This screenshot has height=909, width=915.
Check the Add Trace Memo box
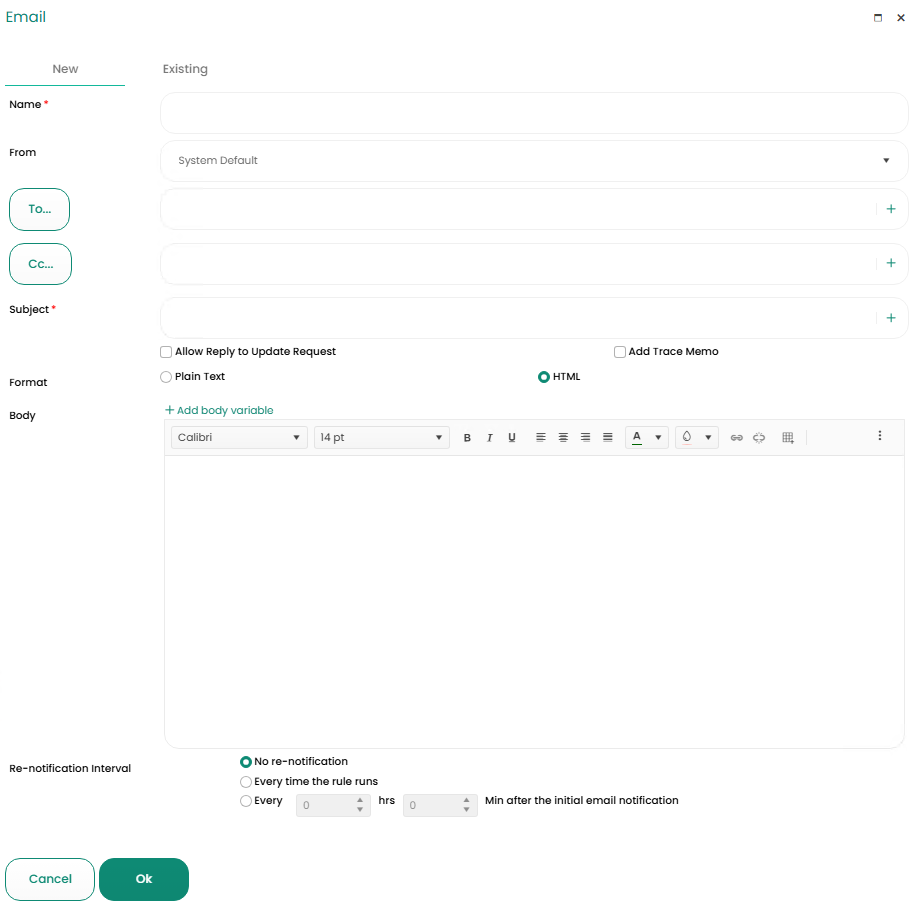point(620,352)
